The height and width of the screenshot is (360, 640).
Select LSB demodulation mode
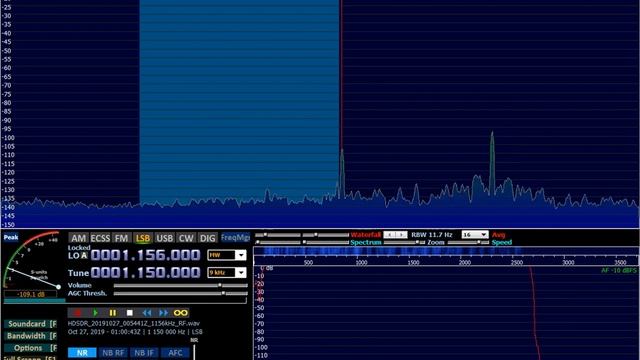point(143,238)
